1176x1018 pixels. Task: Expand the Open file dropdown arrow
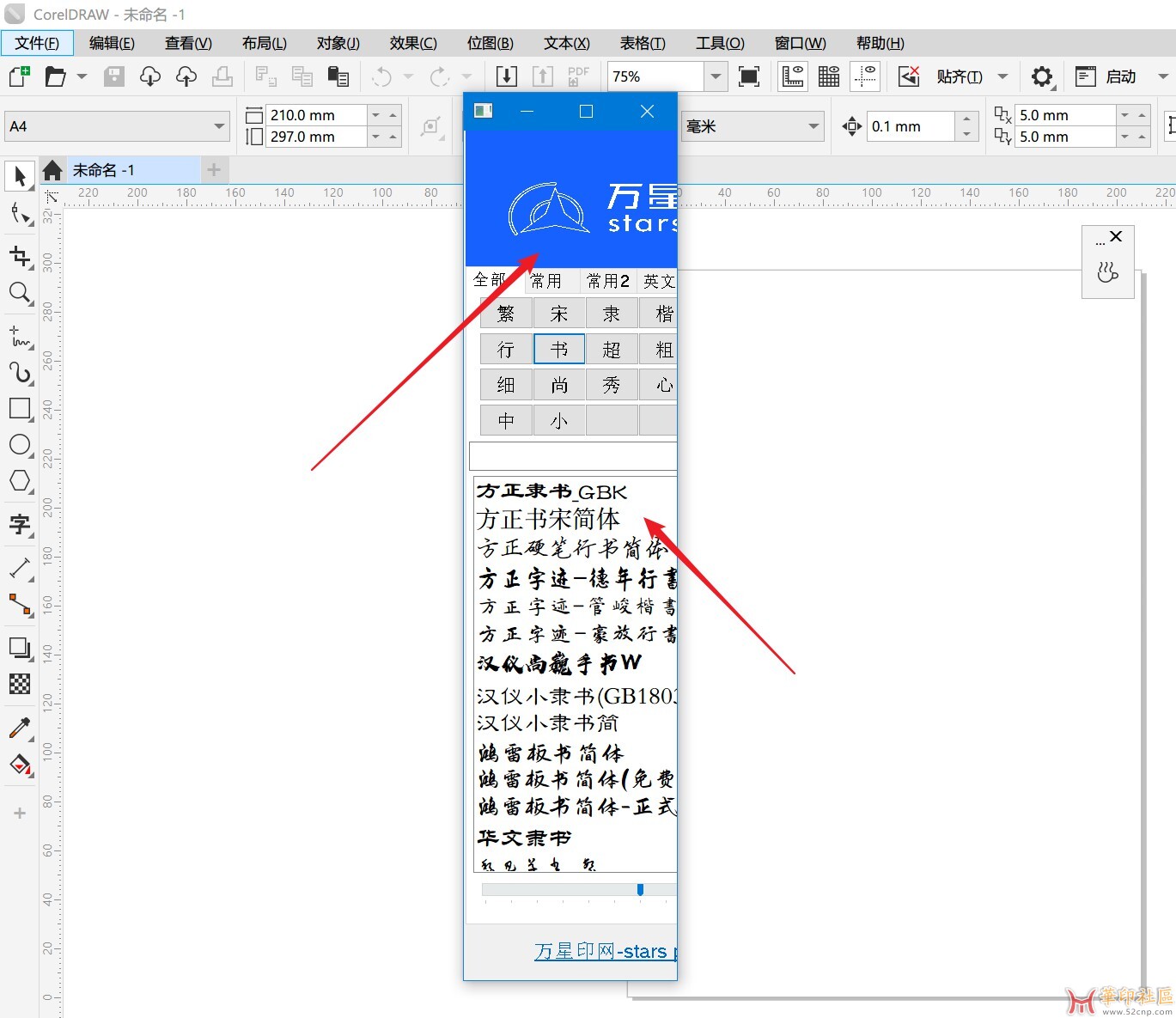click(x=82, y=76)
